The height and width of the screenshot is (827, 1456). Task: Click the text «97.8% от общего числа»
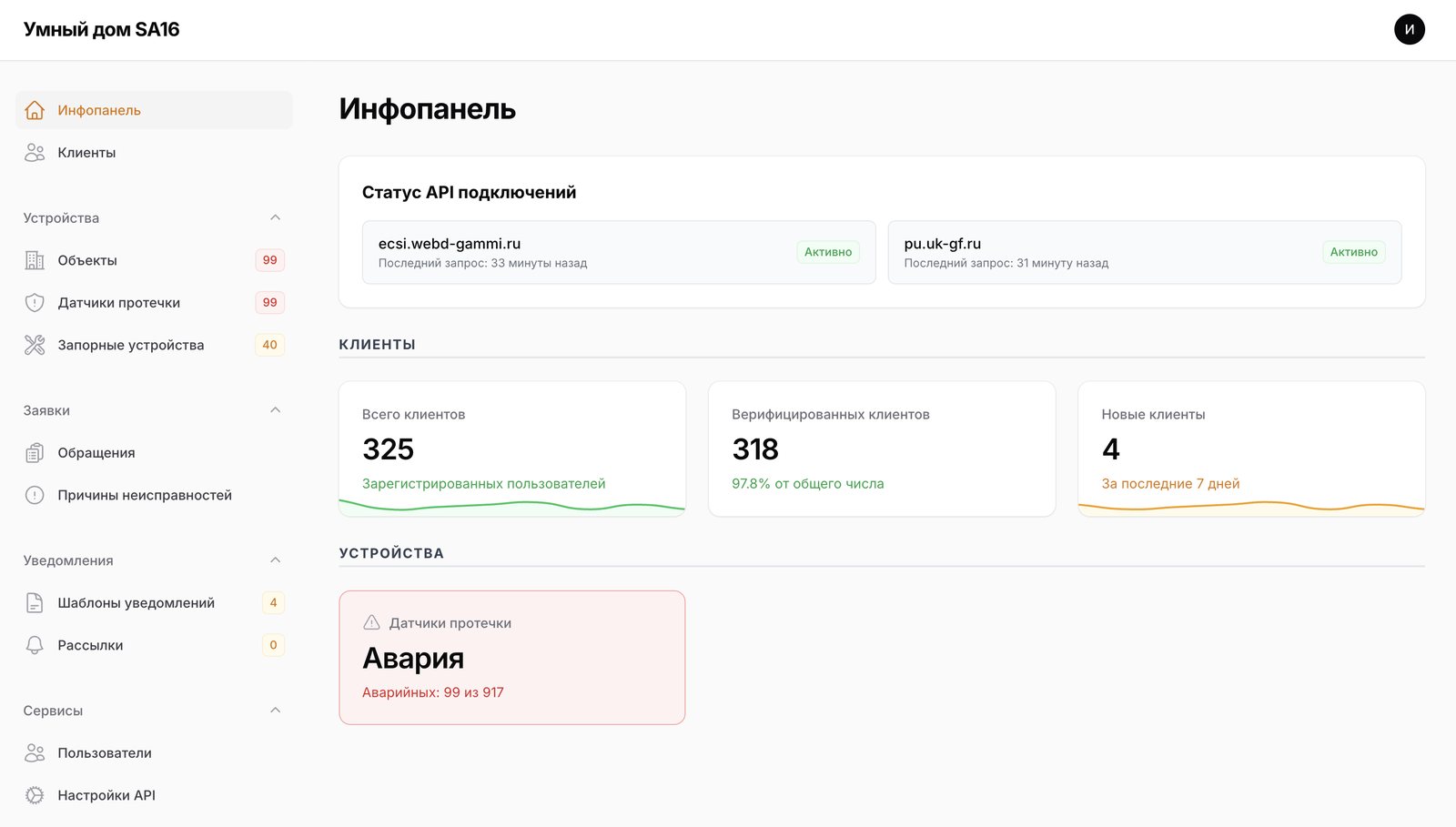pos(808,484)
